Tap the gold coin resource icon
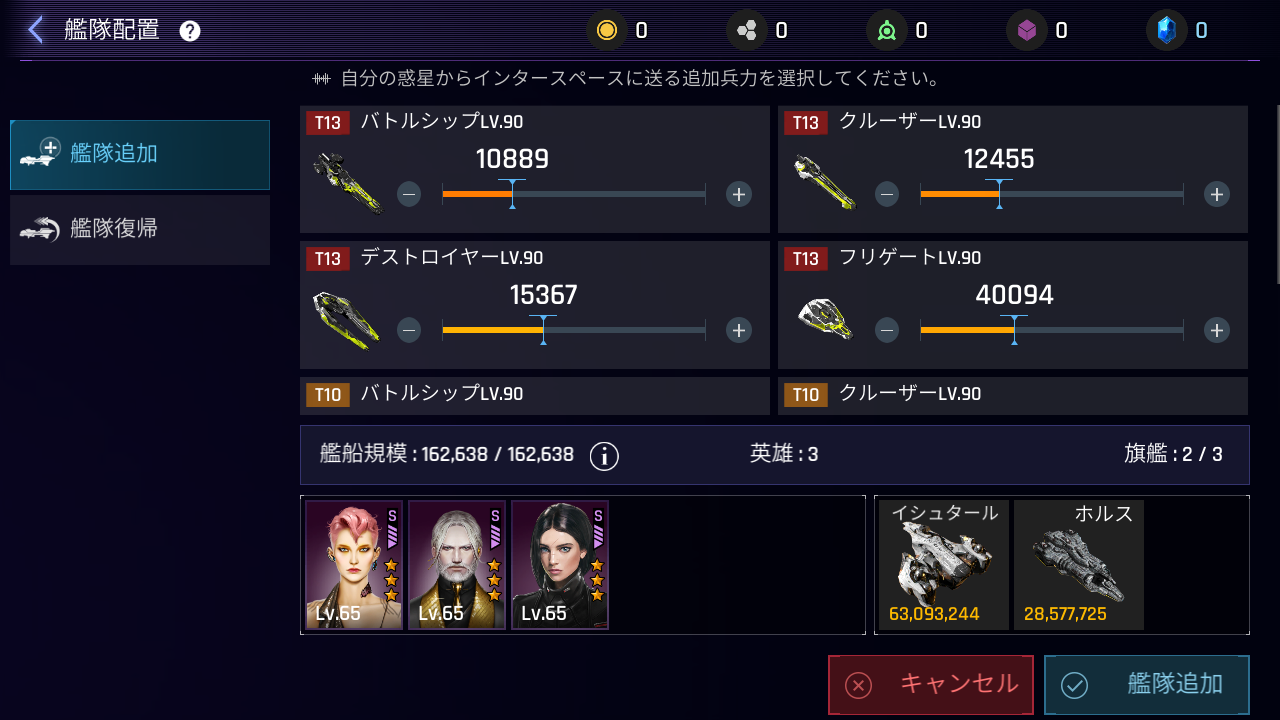Screen dimensions: 1280x720 point(606,30)
